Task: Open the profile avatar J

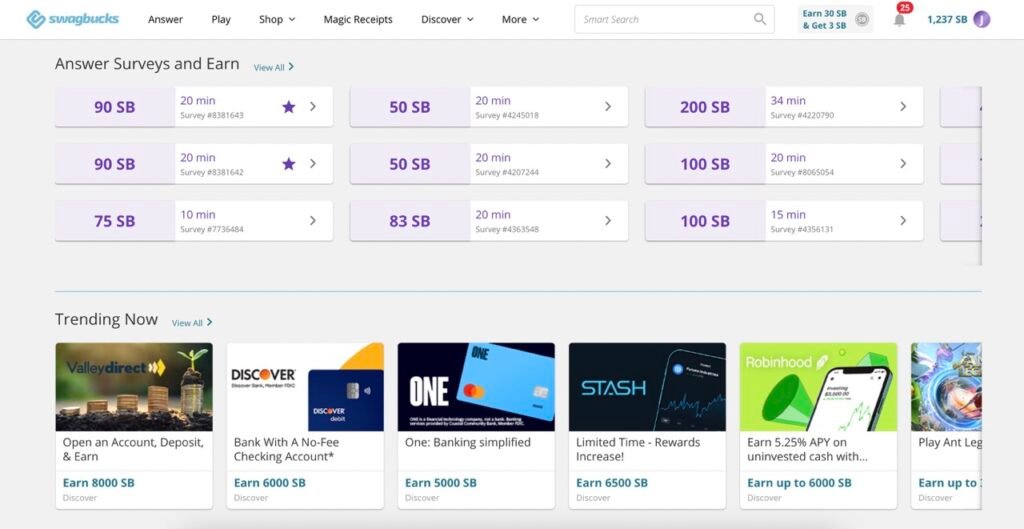Action: tap(982, 20)
